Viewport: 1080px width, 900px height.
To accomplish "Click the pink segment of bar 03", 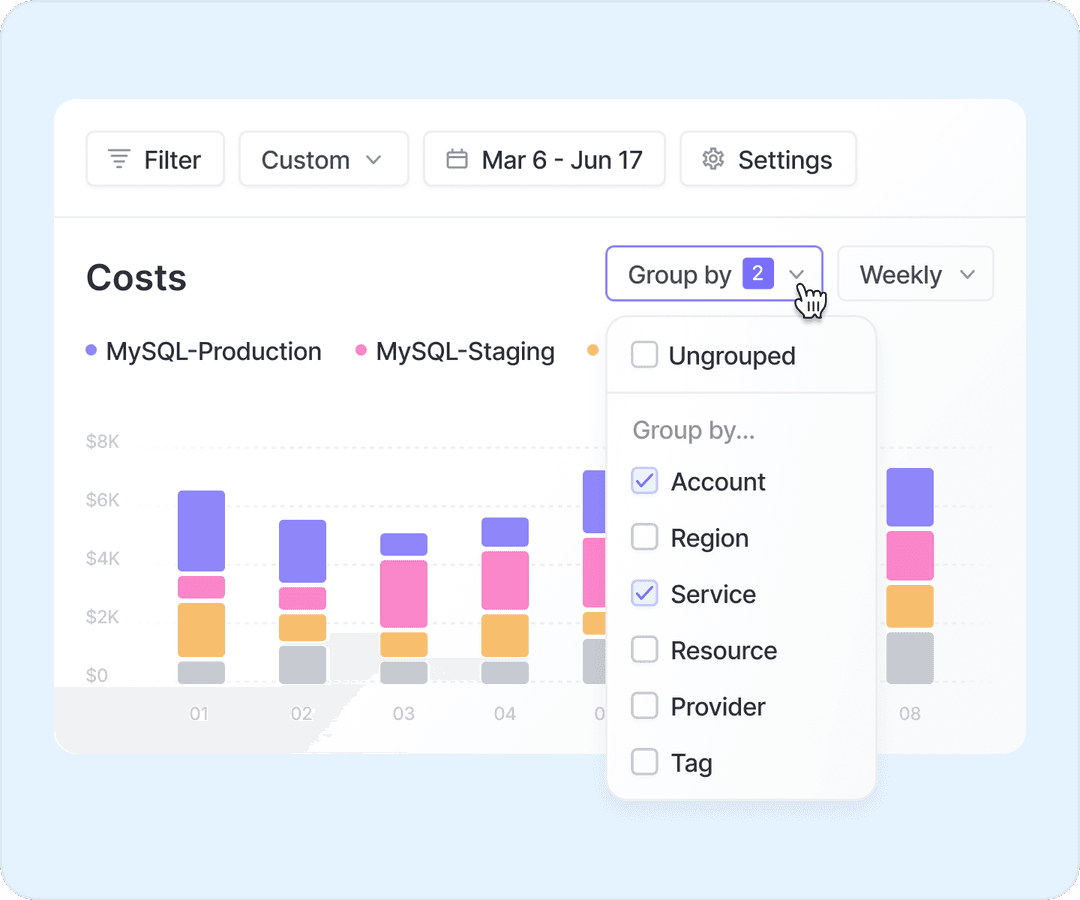I will 403,593.
